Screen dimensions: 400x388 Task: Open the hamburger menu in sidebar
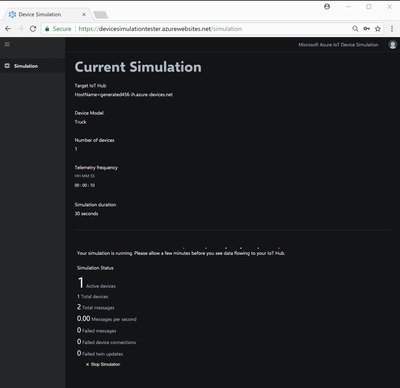tap(7, 44)
